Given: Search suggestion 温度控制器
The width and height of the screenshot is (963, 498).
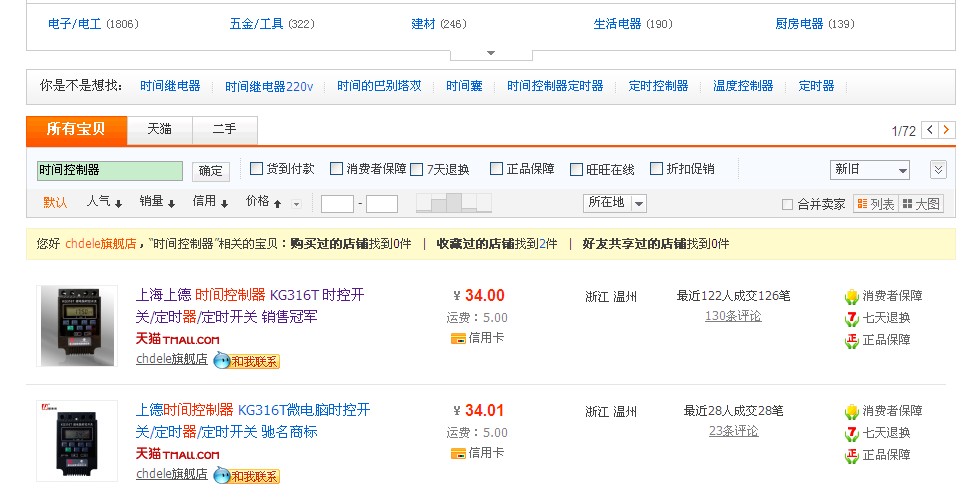Looking at the screenshot, I should click(x=743, y=86).
